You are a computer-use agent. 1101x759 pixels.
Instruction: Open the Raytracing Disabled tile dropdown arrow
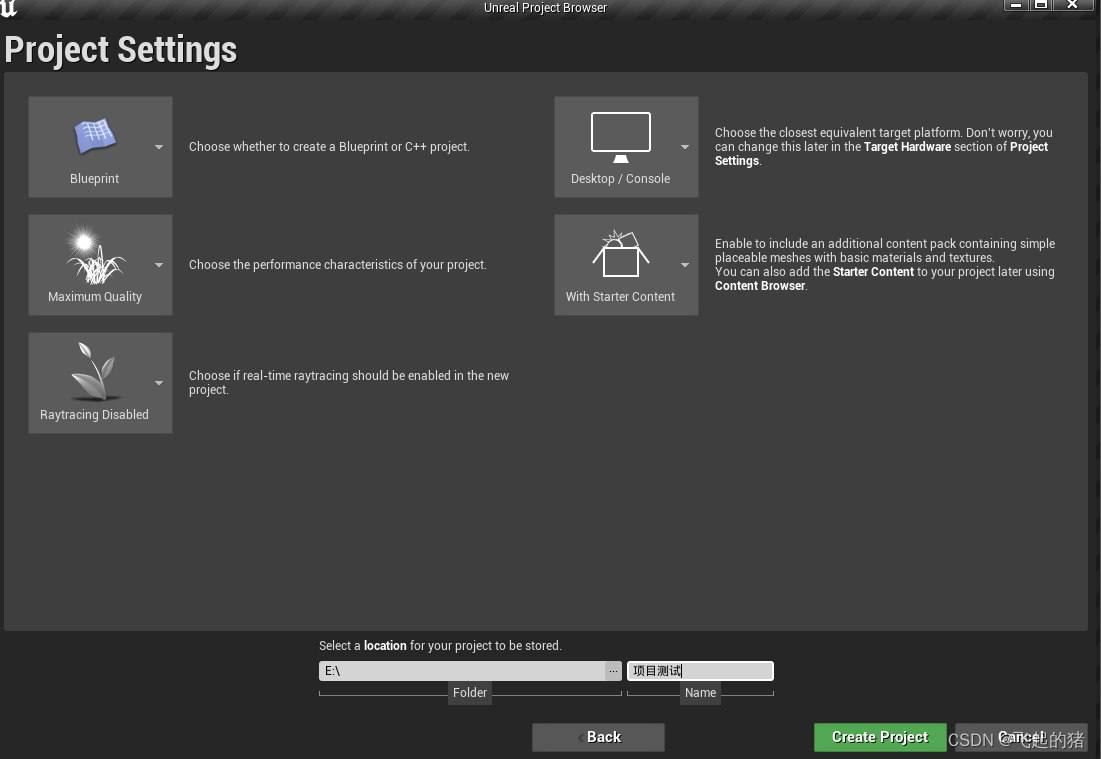coord(159,383)
